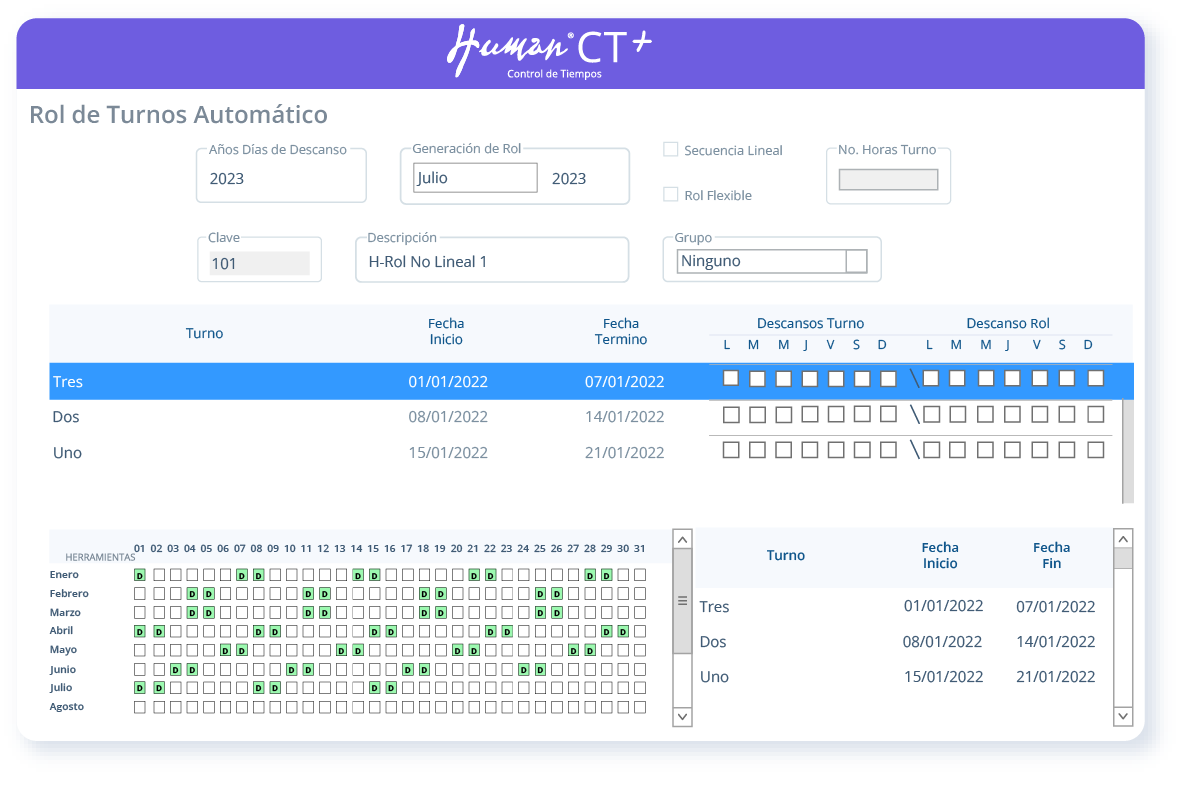
Task: Click the HERRAMIENTAS label
Action: [x=99, y=556]
